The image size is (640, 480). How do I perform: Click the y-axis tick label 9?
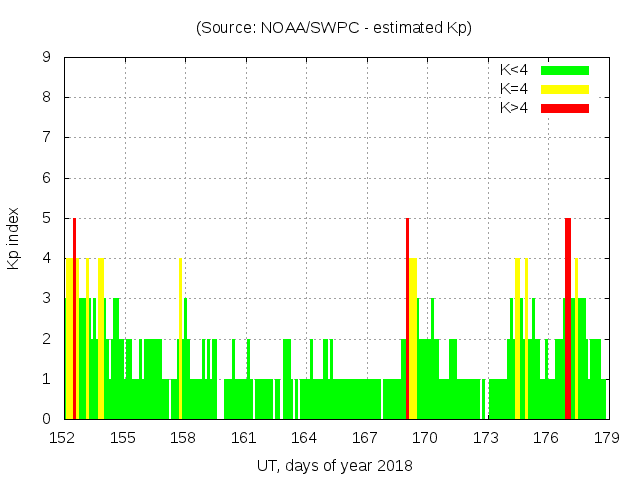coord(46,57)
